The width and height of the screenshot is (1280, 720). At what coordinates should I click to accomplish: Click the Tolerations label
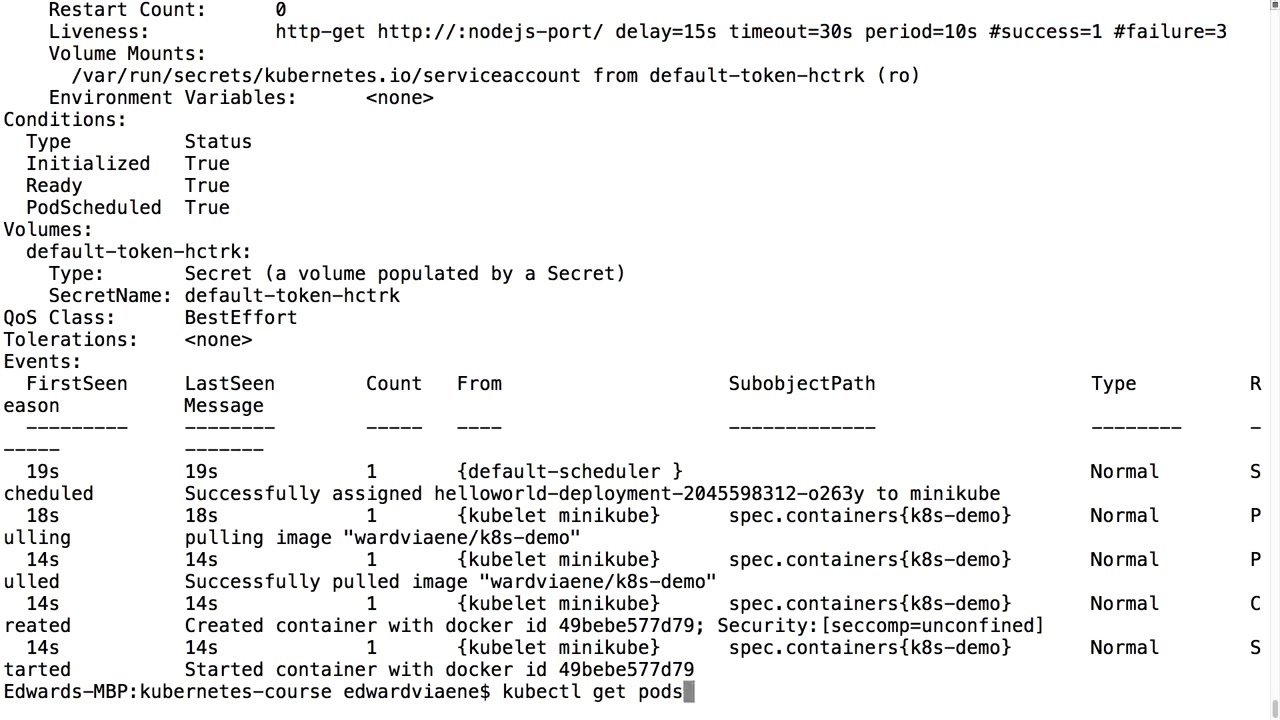[x=70, y=340]
